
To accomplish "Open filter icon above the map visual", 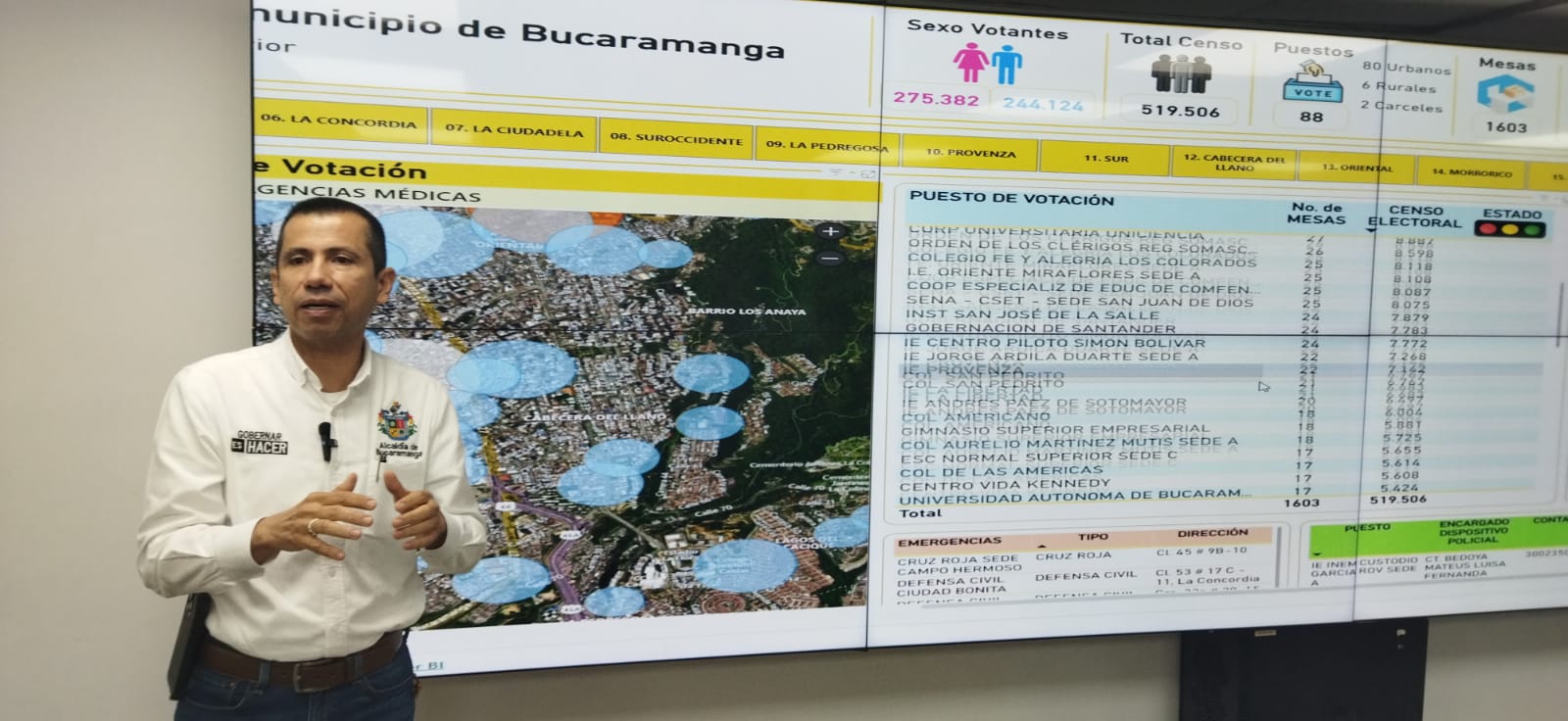I will [x=836, y=173].
